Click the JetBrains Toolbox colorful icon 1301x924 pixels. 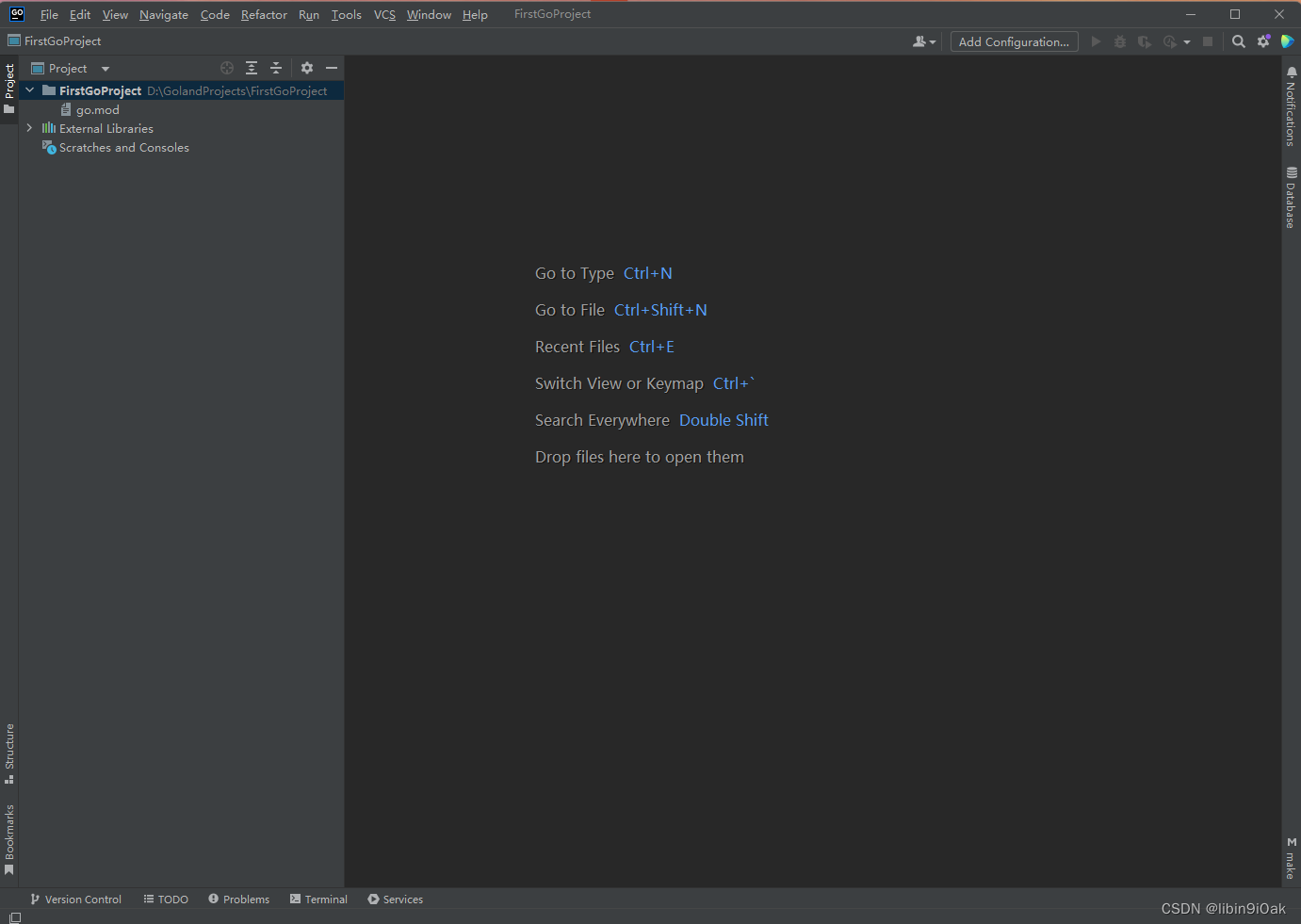[x=1287, y=41]
